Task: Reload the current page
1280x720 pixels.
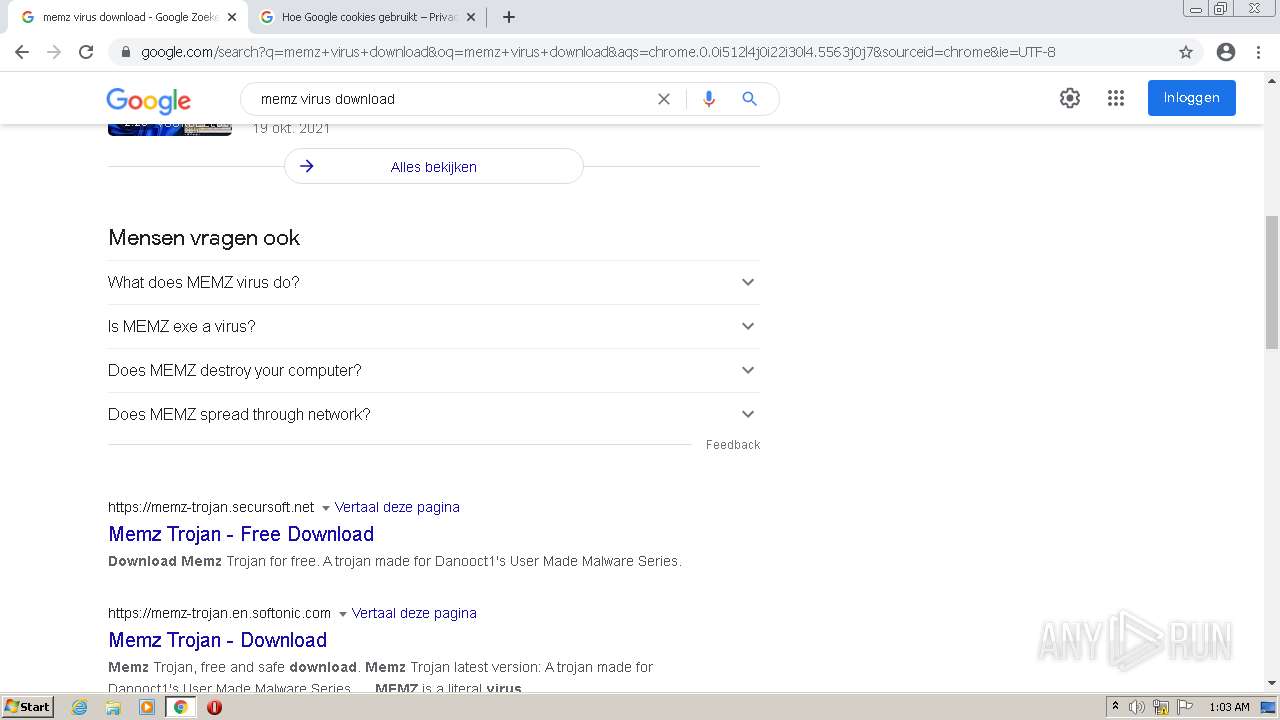Action: (86, 52)
